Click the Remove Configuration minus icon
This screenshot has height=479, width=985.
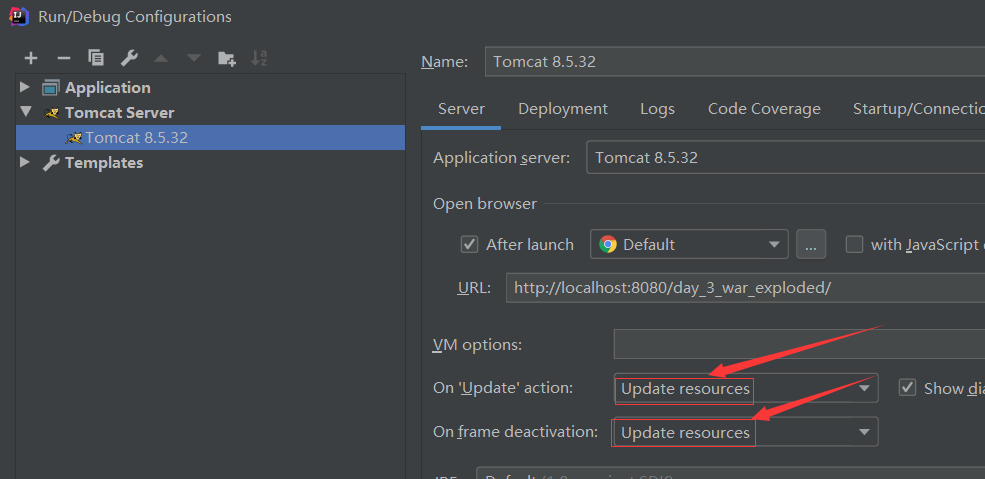pyautogui.click(x=63, y=58)
